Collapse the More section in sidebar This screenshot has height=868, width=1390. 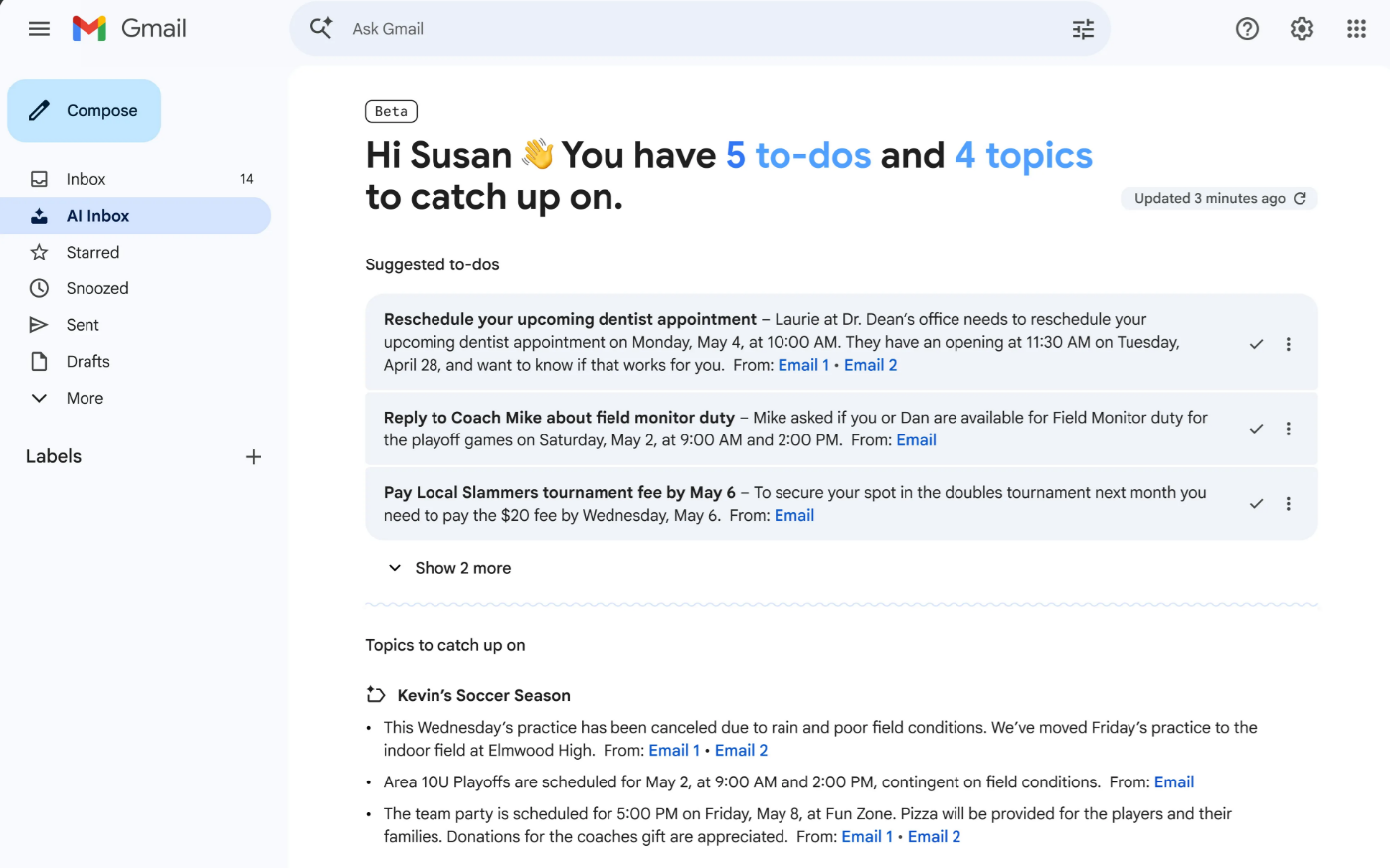tap(38, 397)
